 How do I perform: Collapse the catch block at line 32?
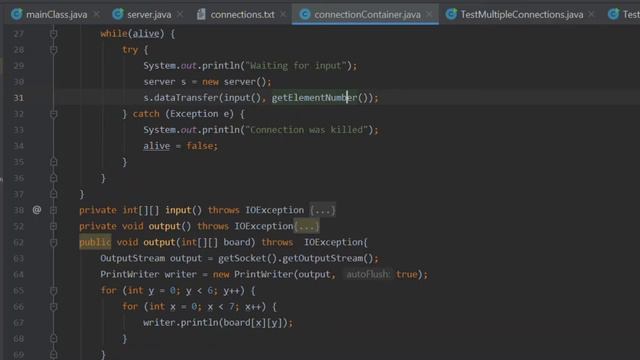(53, 114)
